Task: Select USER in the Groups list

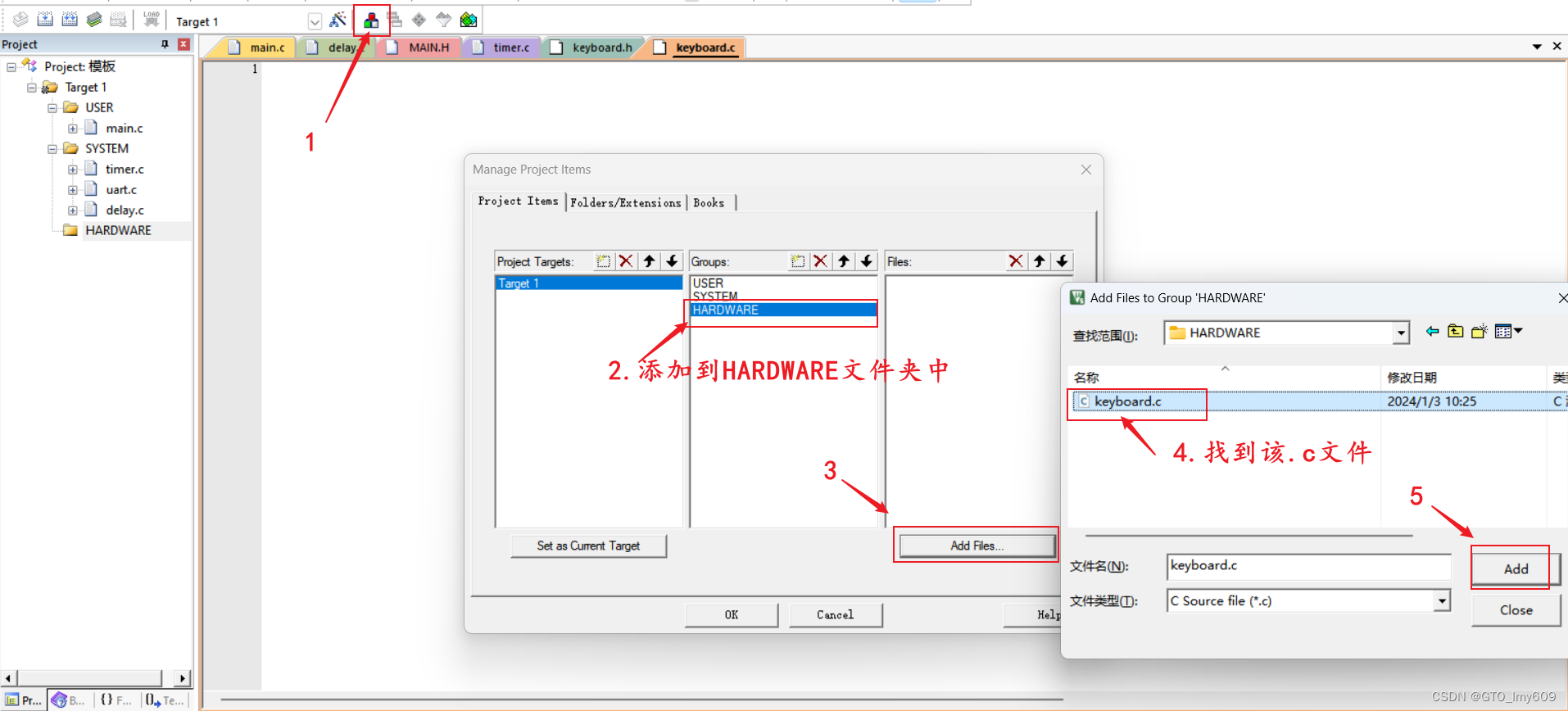Action: (x=783, y=283)
